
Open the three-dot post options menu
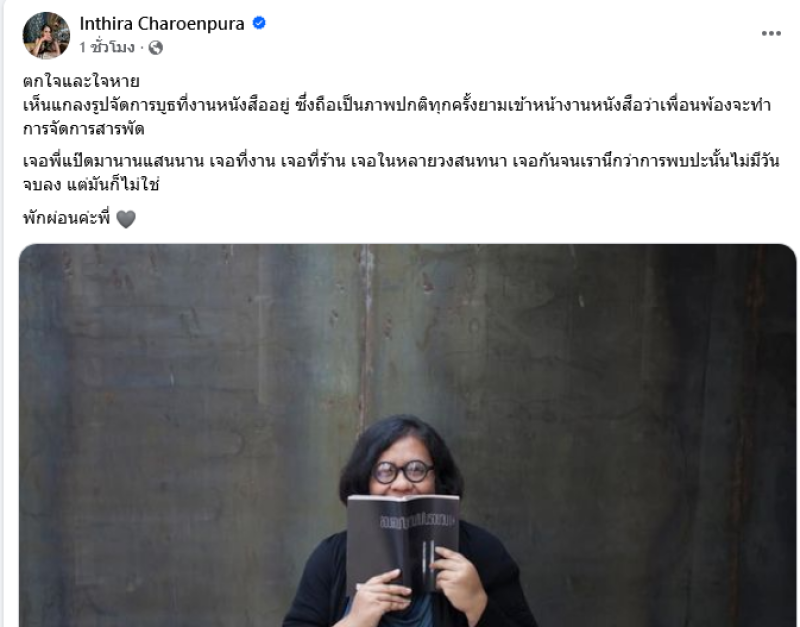[x=771, y=33]
